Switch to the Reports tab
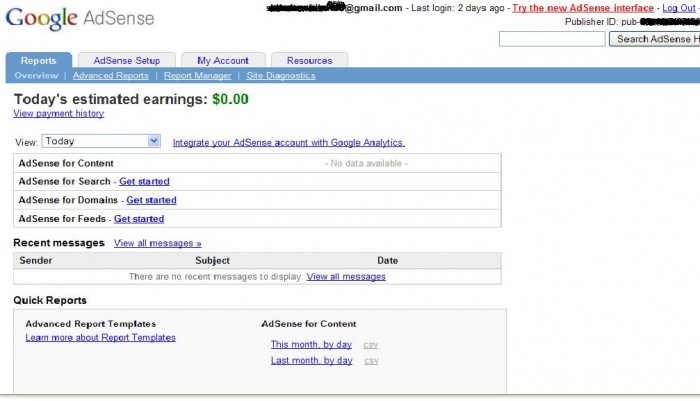Screen dimensions: 700x401 coord(38,60)
